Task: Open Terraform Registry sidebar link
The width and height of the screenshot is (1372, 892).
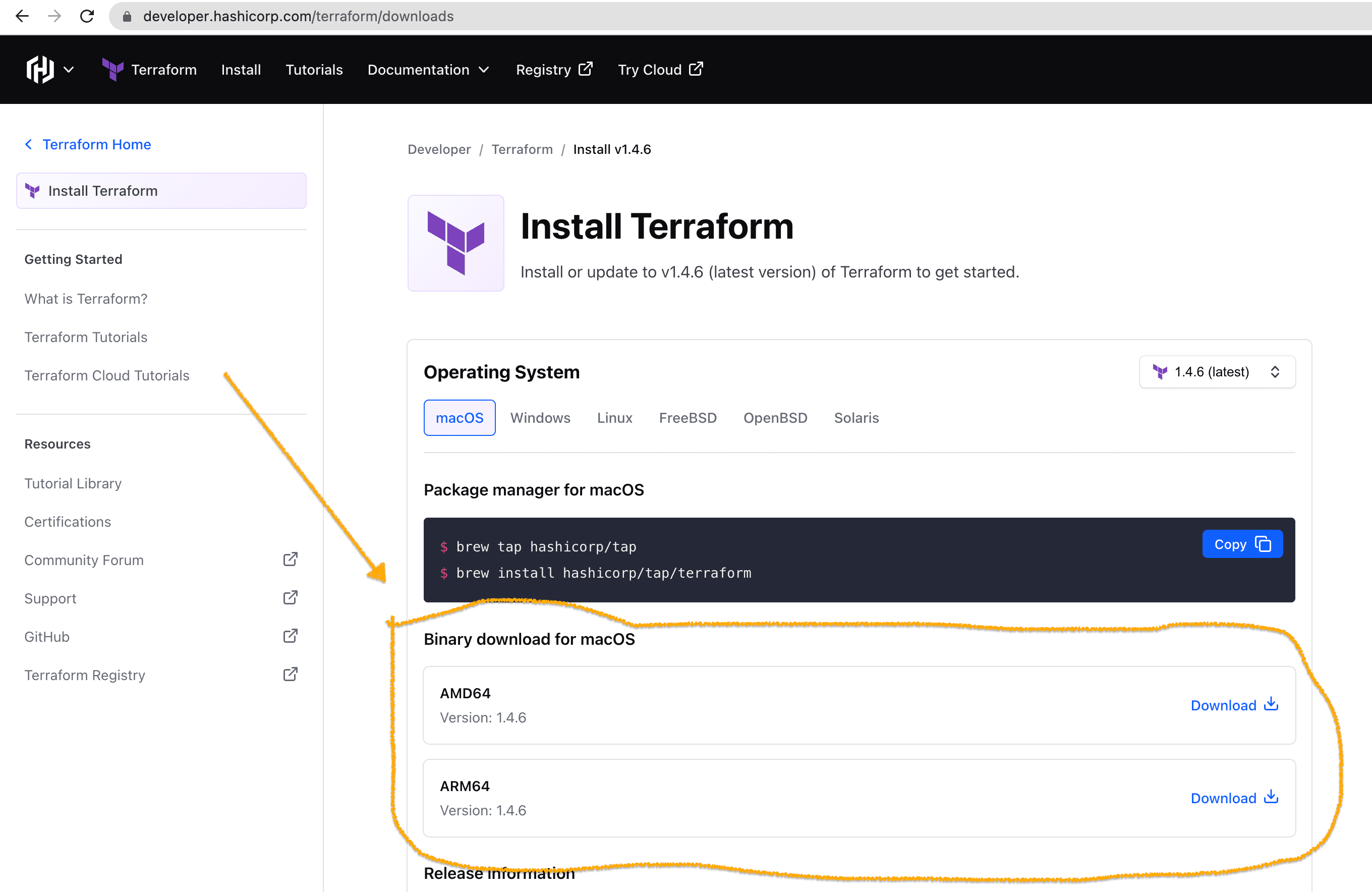Action: click(85, 675)
